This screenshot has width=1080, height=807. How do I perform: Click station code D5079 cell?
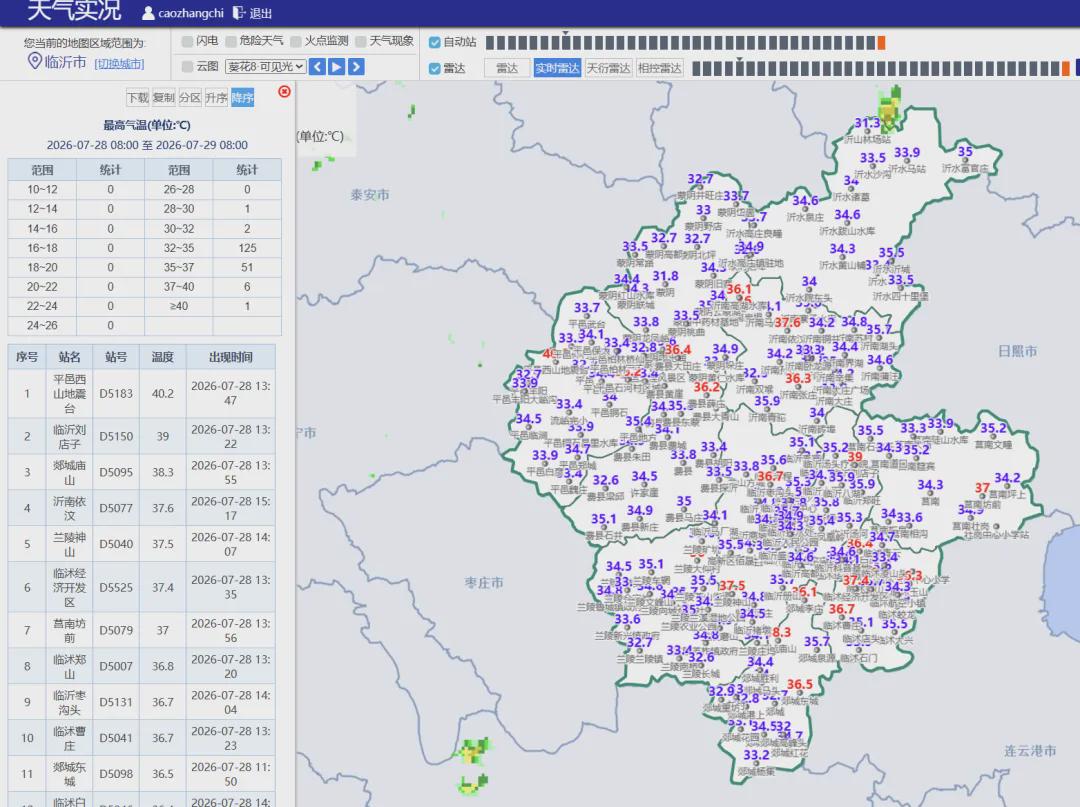(116, 630)
